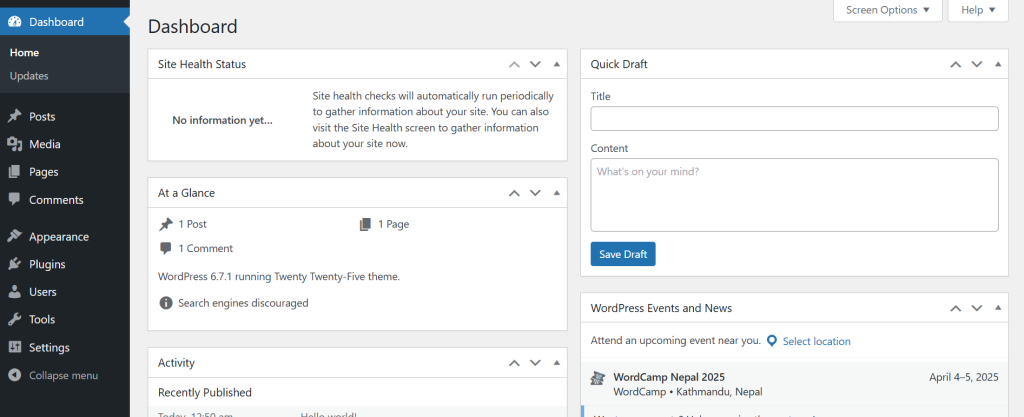The height and width of the screenshot is (417, 1024).
Task: Collapse the admin sidebar menu
Action: click(63, 376)
